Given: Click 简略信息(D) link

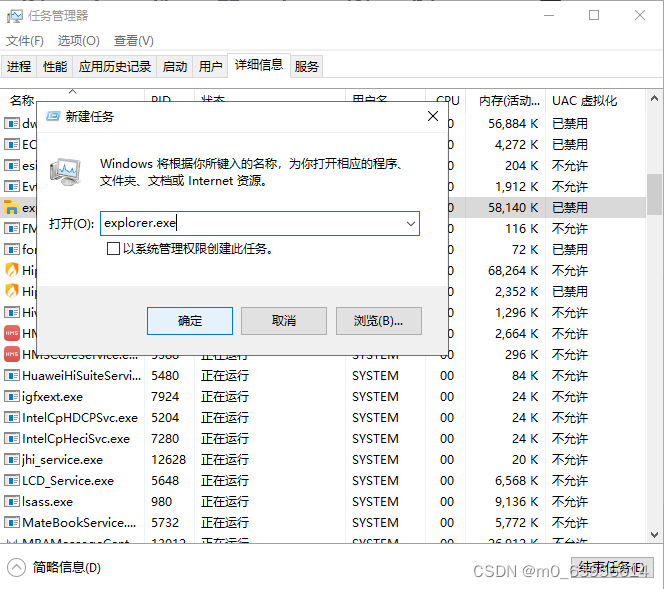Looking at the screenshot, I should tap(67, 567).
